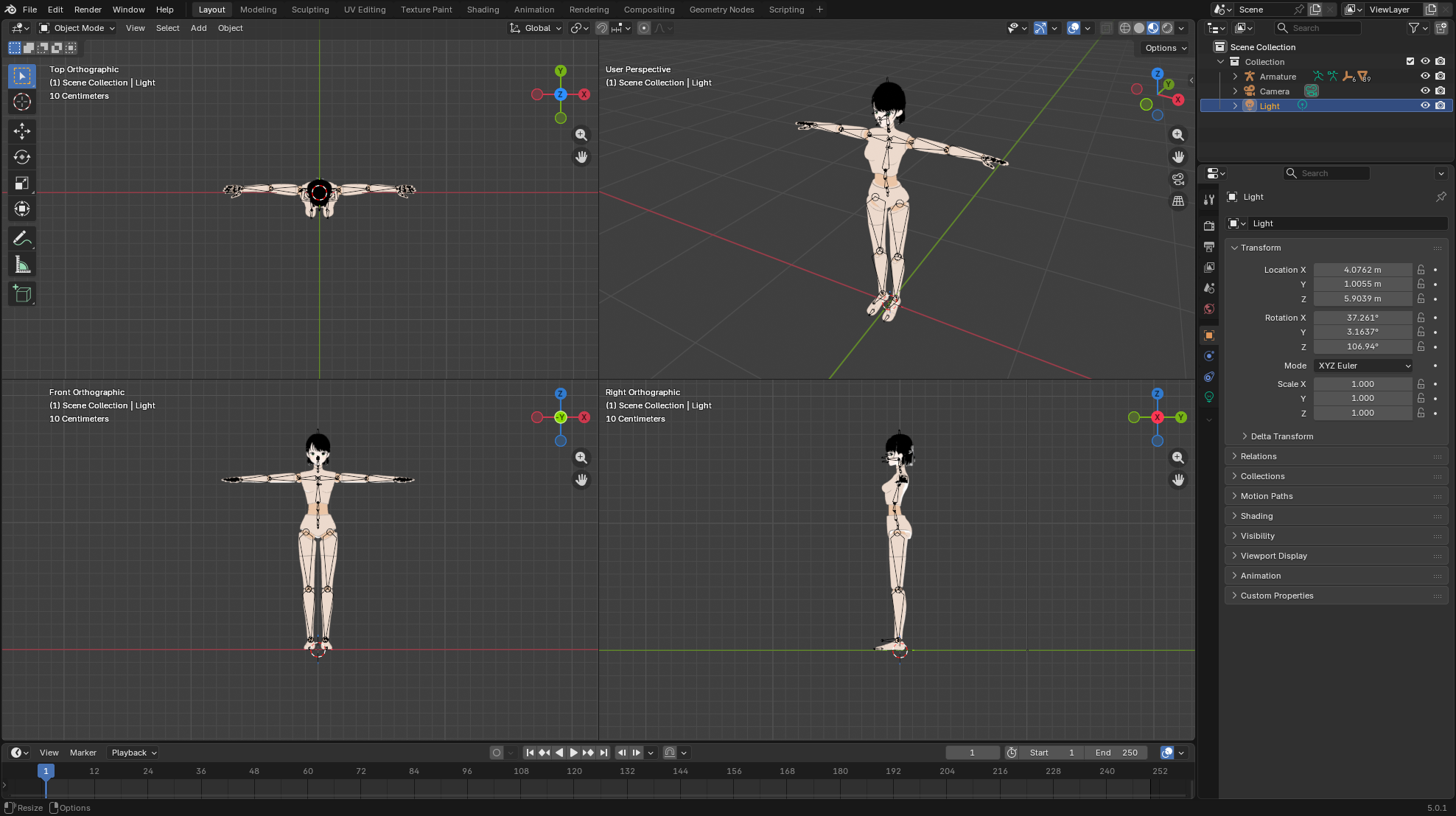
Task: Select the Scale tool in the toolbar
Action: tap(22, 183)
